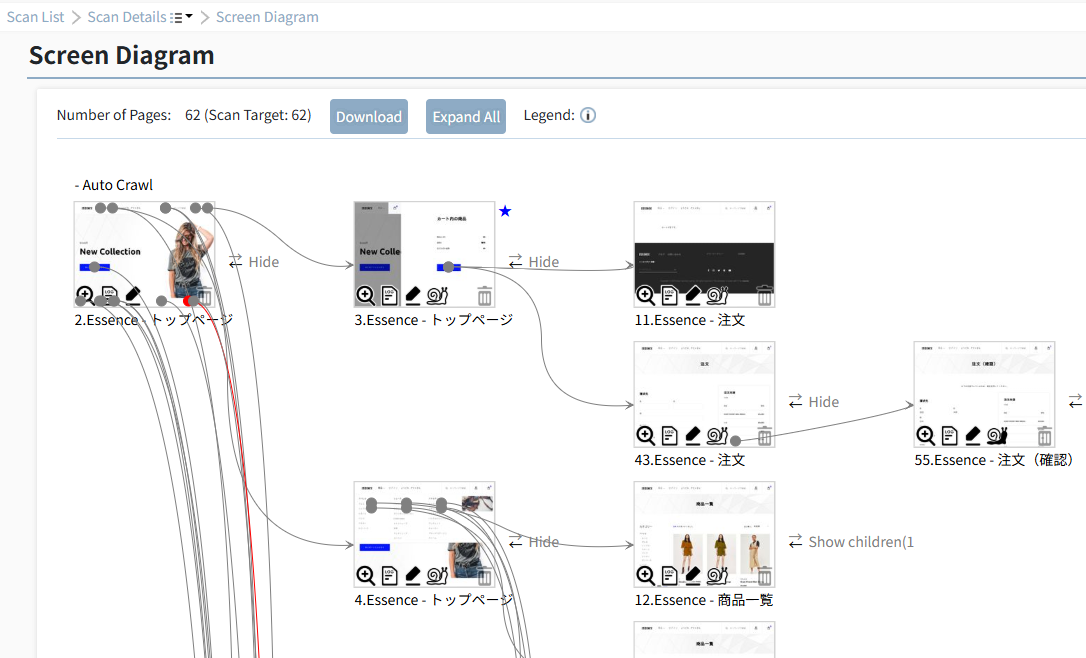Click blue star next to page 3

(505, 211)
